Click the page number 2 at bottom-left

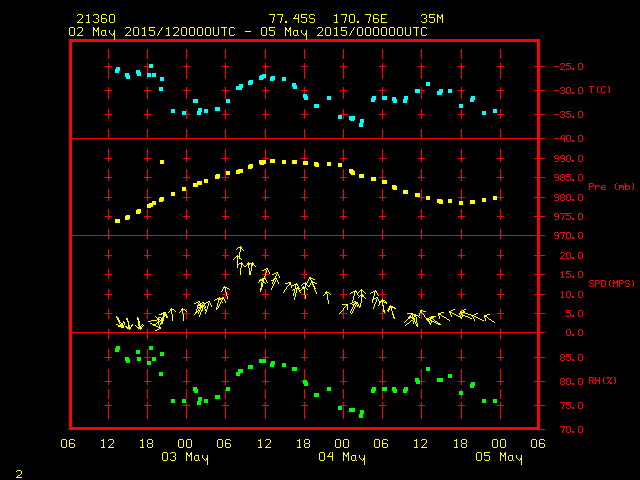click(19, 474)
